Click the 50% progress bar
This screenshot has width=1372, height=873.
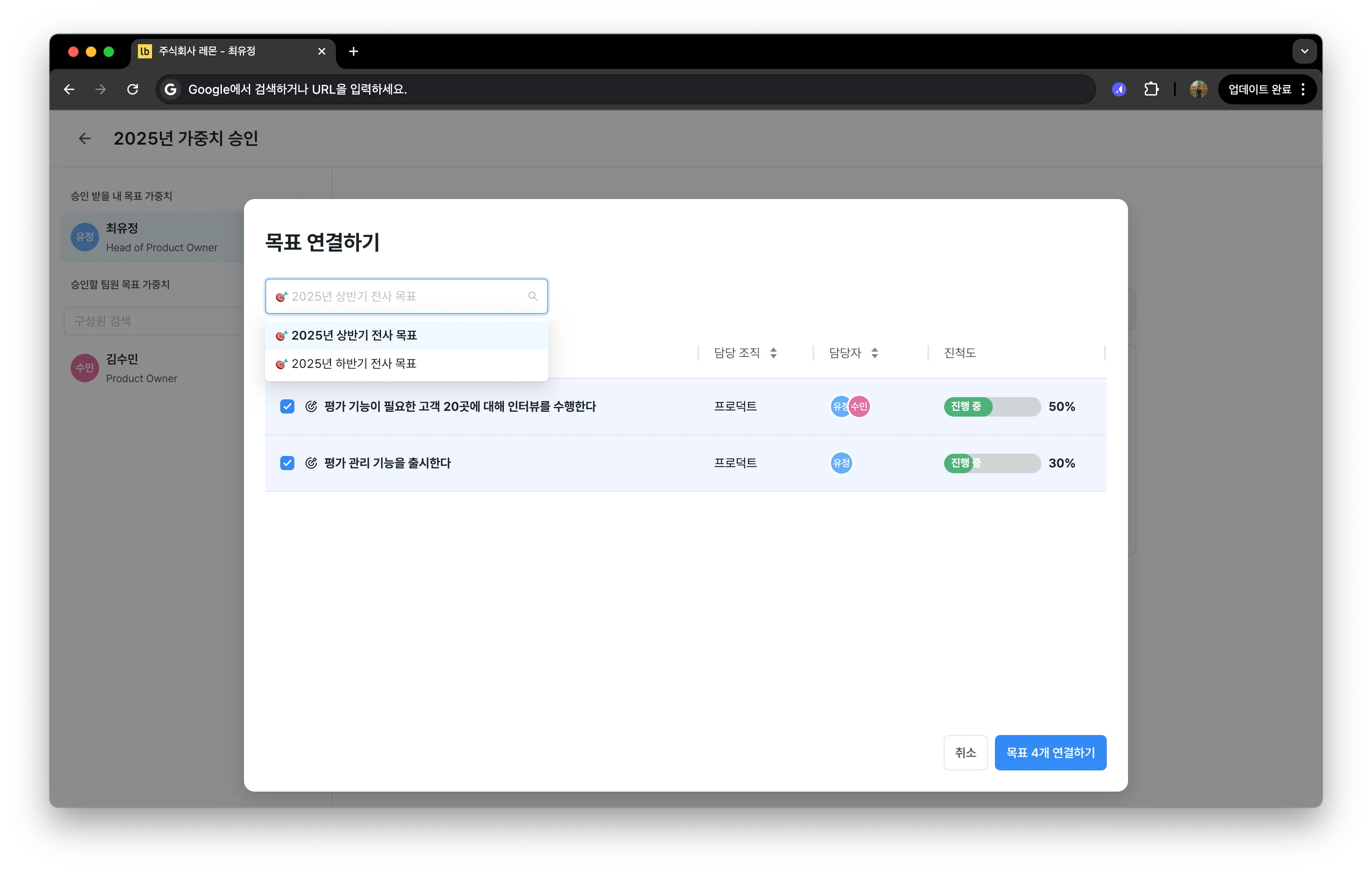(x=992, y=406)
